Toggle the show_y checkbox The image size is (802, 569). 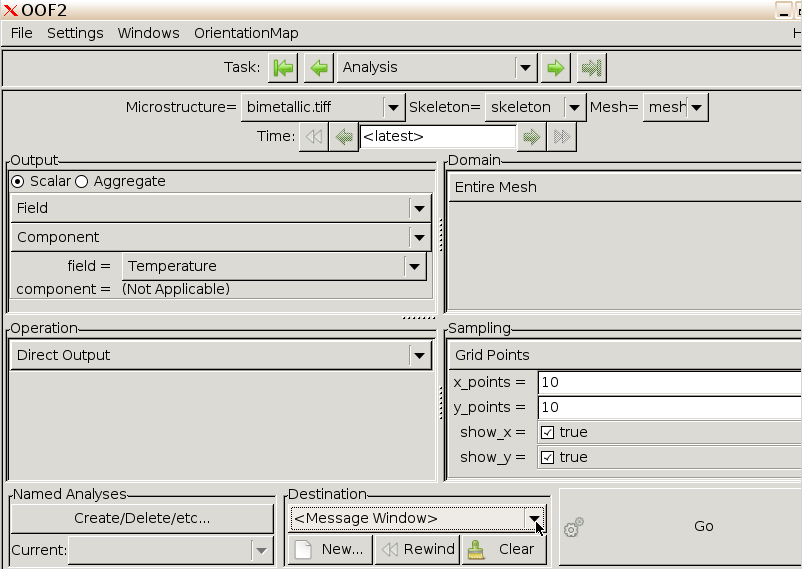click(547, 458)
